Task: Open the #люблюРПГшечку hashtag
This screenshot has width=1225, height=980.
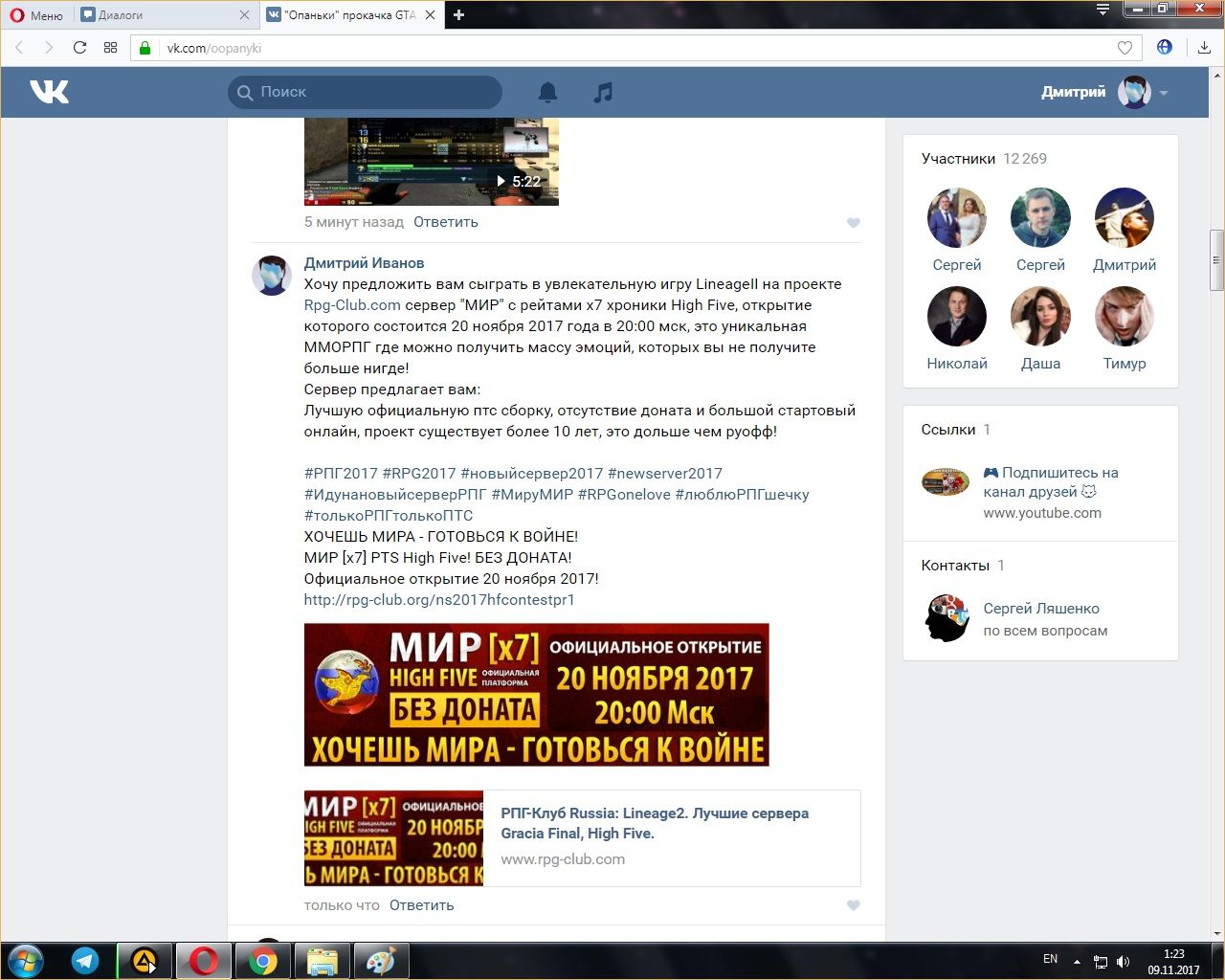Action: coord(743,495)
